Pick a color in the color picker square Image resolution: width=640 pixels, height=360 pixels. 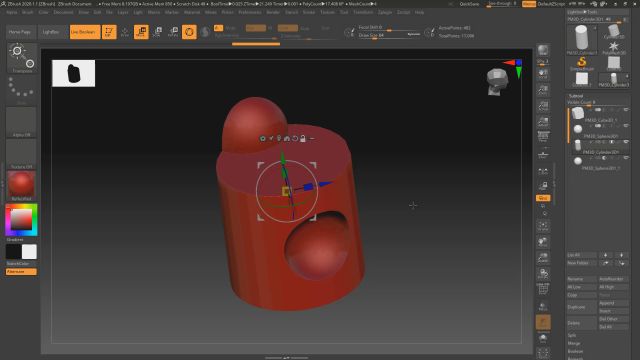coord(21,220)
